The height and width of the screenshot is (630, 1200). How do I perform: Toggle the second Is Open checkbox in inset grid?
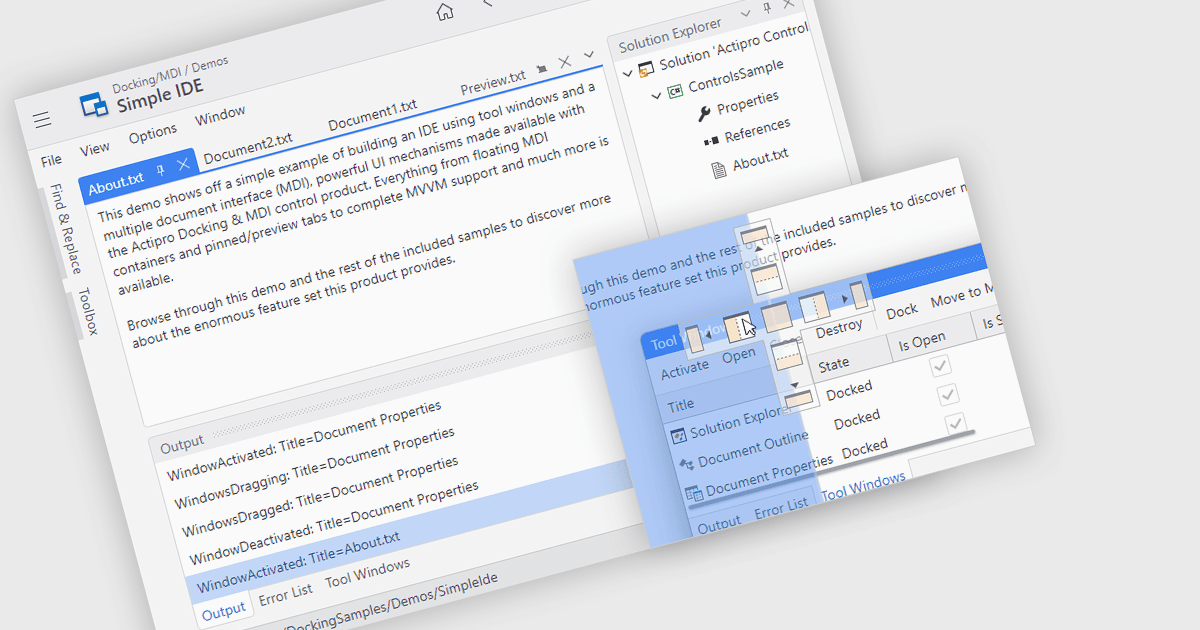coord(948,394)
